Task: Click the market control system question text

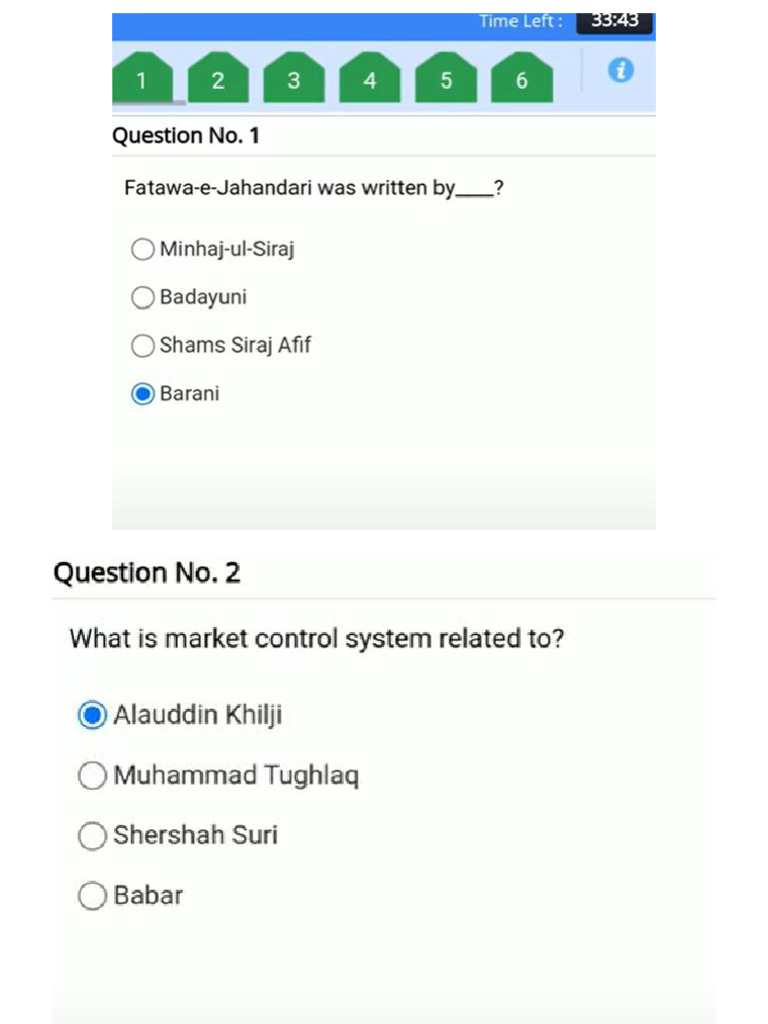Action: 317,638
